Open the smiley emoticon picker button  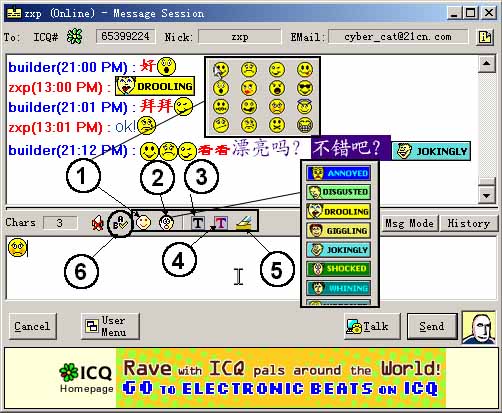[143, 223]
